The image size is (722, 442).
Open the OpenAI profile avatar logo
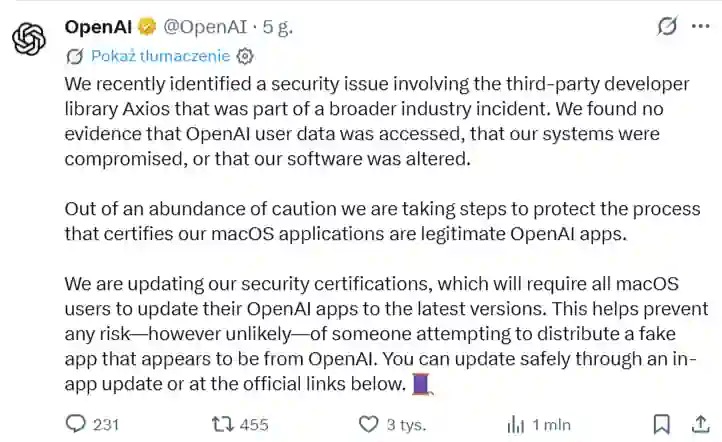[29, 39]
